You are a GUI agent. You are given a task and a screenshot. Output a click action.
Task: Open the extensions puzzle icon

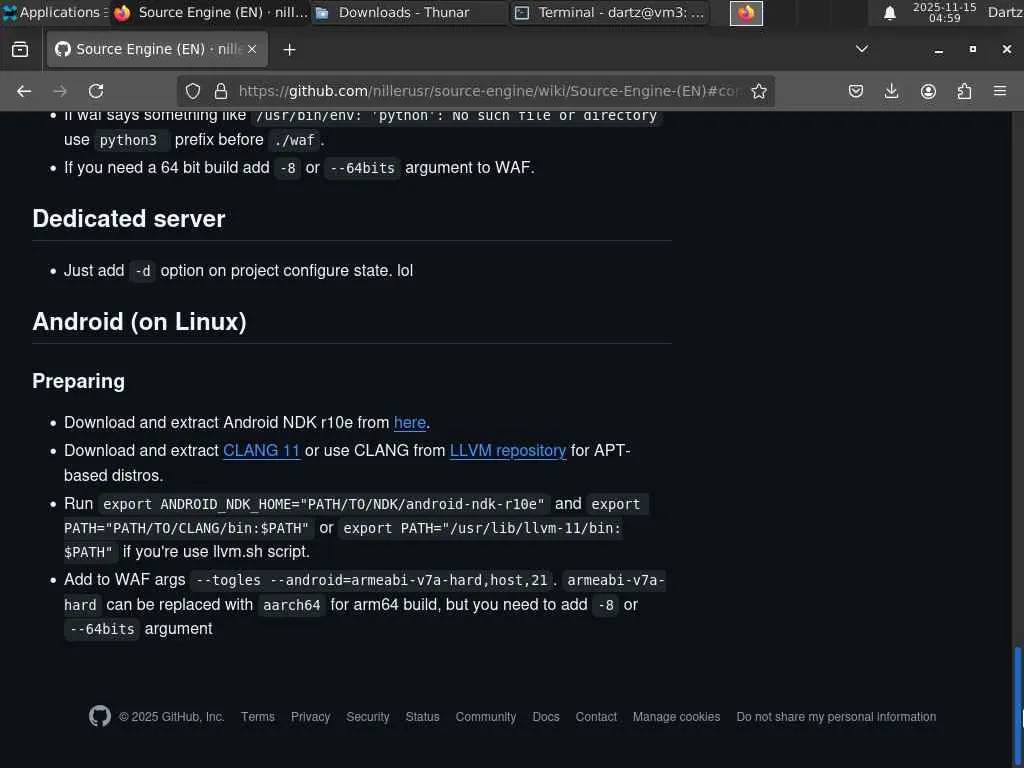tap(964, 91)
